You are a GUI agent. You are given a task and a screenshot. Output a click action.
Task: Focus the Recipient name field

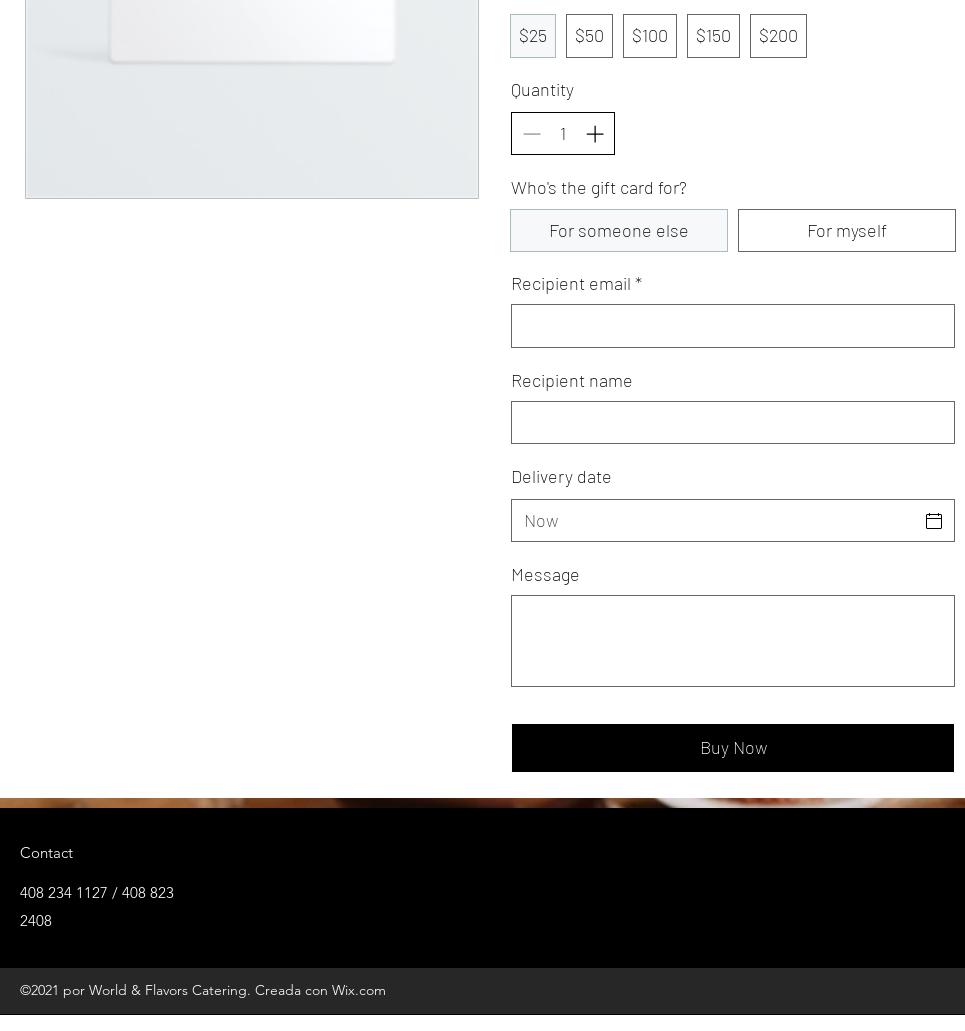pyautogui.click(x=732, y=423)
